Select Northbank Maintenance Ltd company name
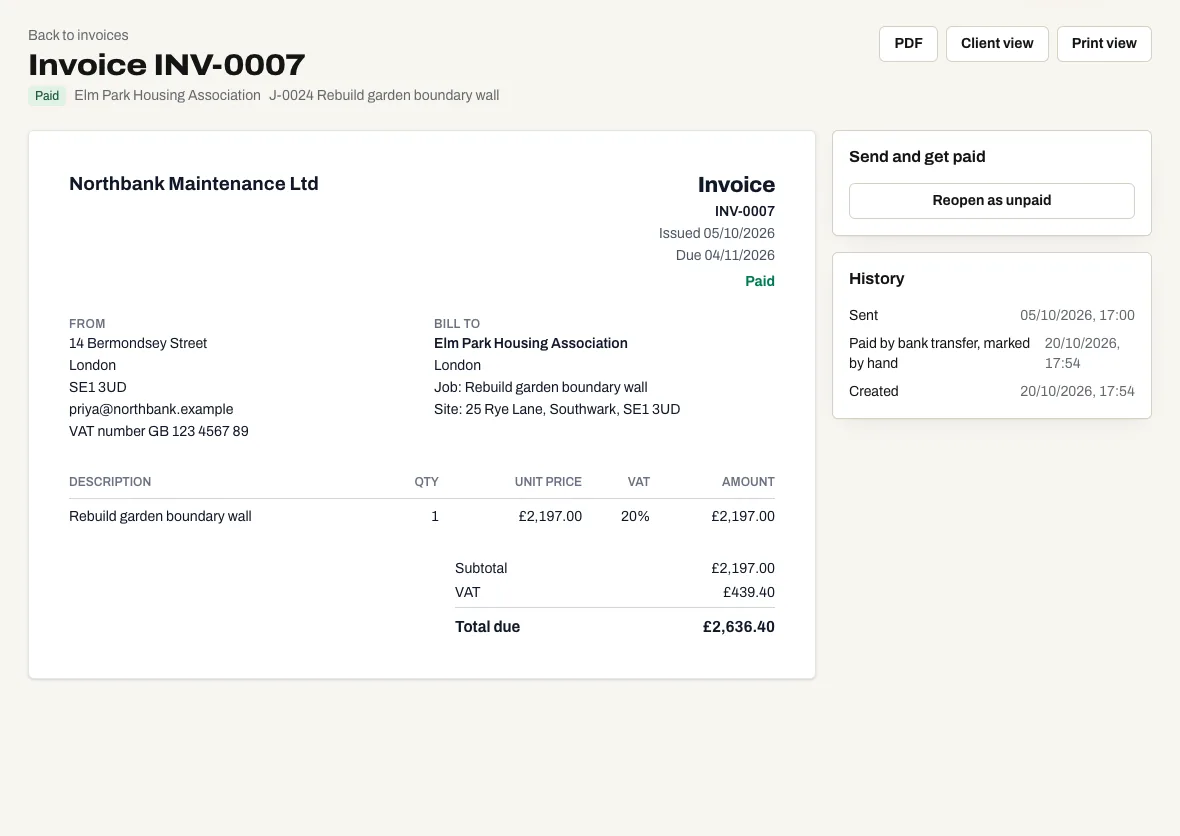 193,184
